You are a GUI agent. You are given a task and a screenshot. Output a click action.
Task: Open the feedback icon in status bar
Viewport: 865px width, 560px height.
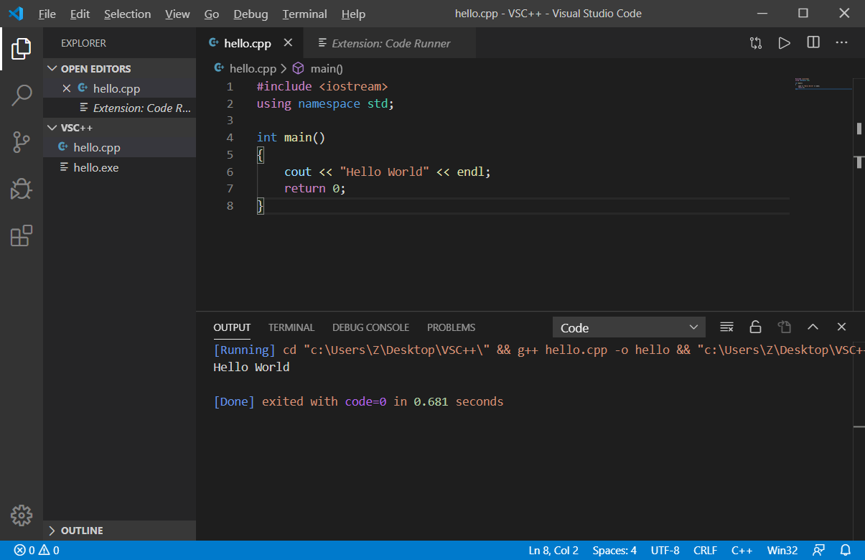point(819,550)
